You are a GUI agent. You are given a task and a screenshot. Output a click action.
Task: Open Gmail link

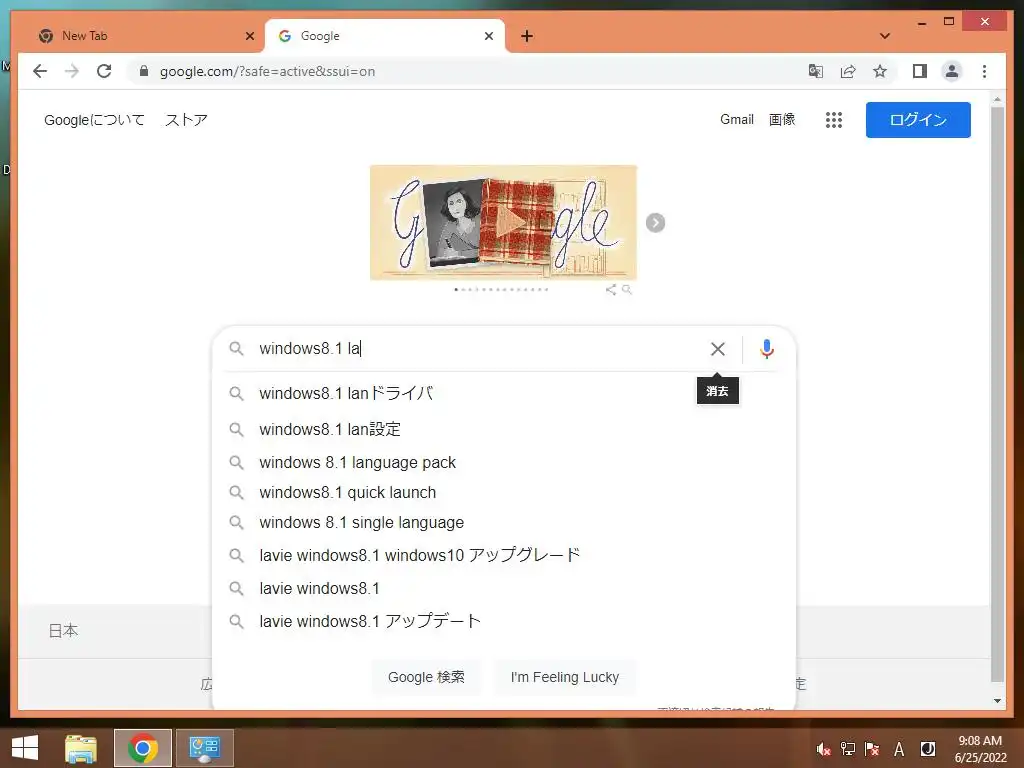[x=737, y=120]
